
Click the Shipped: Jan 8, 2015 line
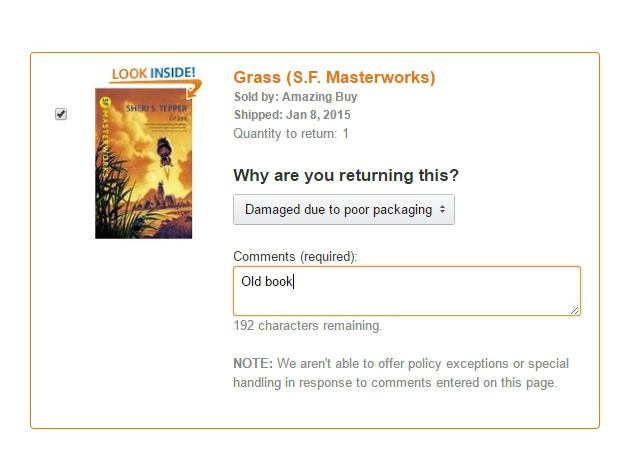click(x=291, y=115)
